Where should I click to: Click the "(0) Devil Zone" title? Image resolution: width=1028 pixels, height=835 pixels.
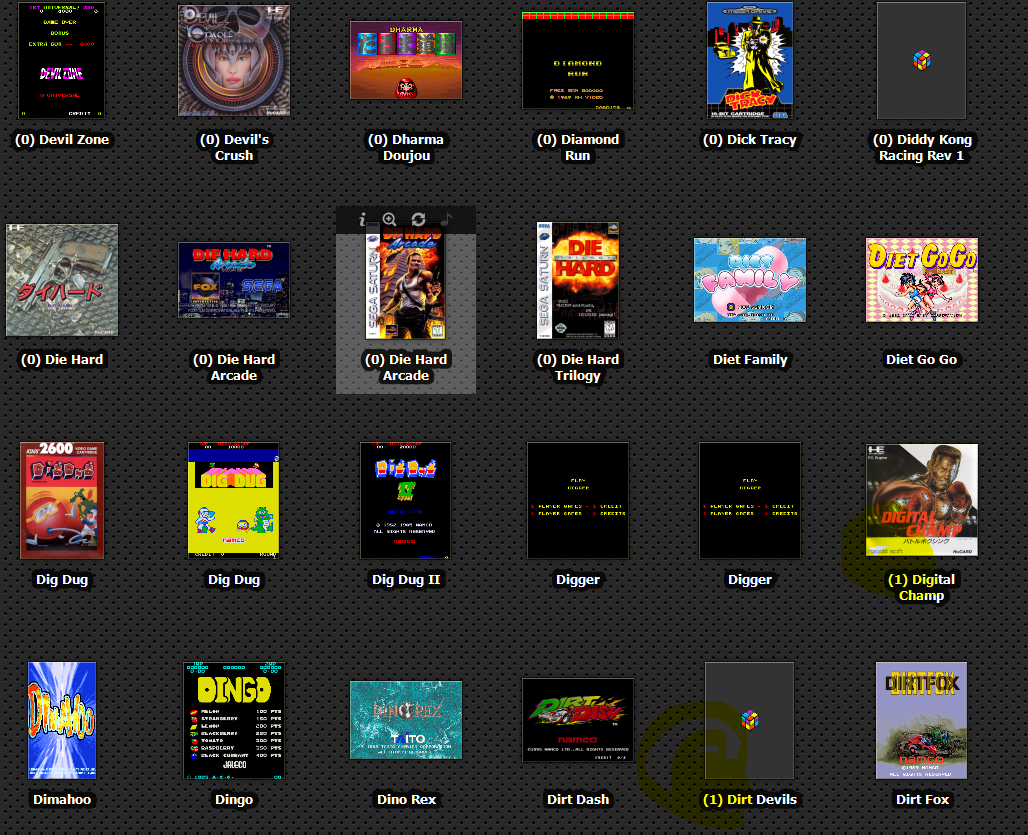(x=62, y=140)
